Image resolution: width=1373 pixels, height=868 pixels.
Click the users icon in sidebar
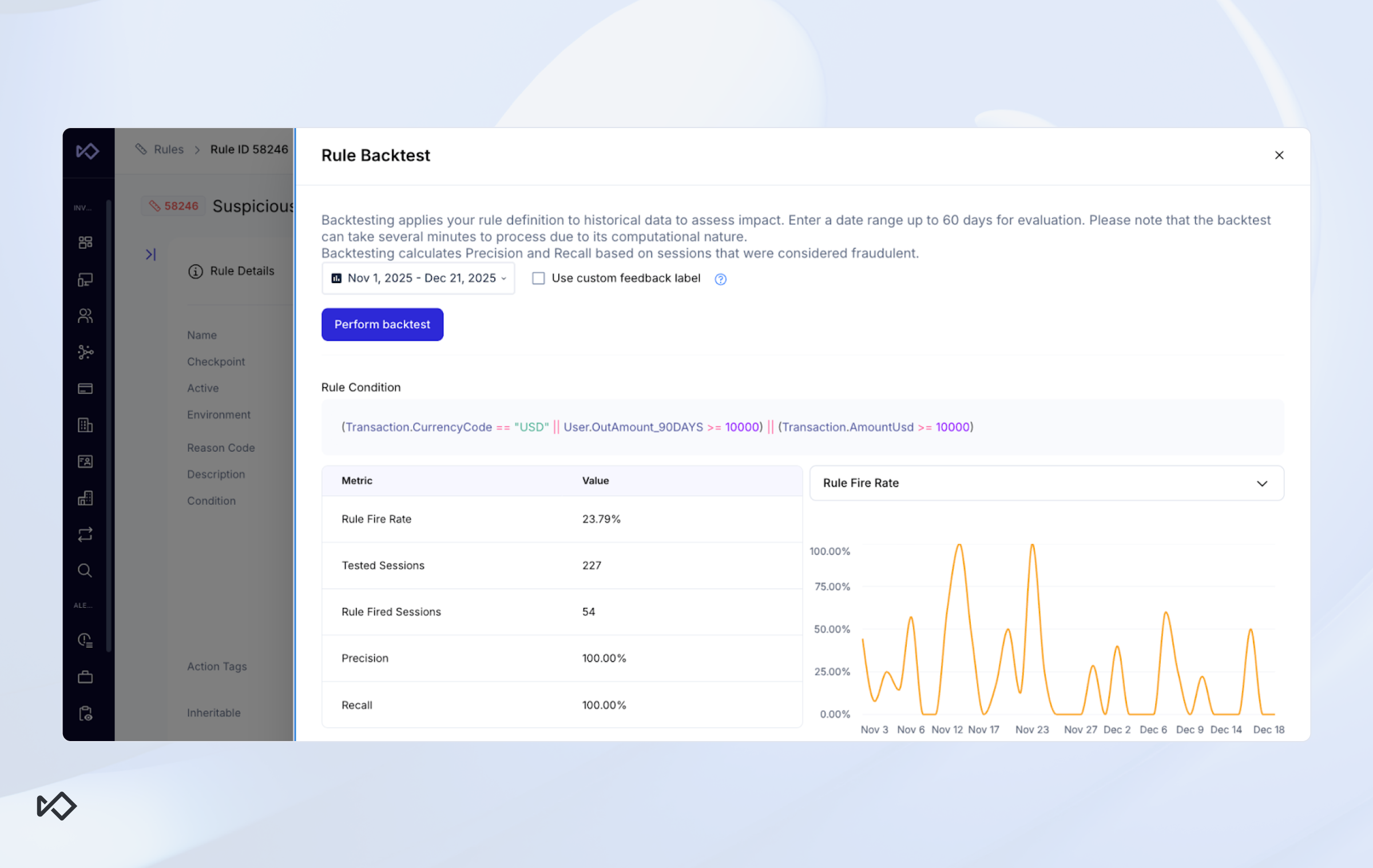coord(85,316)
